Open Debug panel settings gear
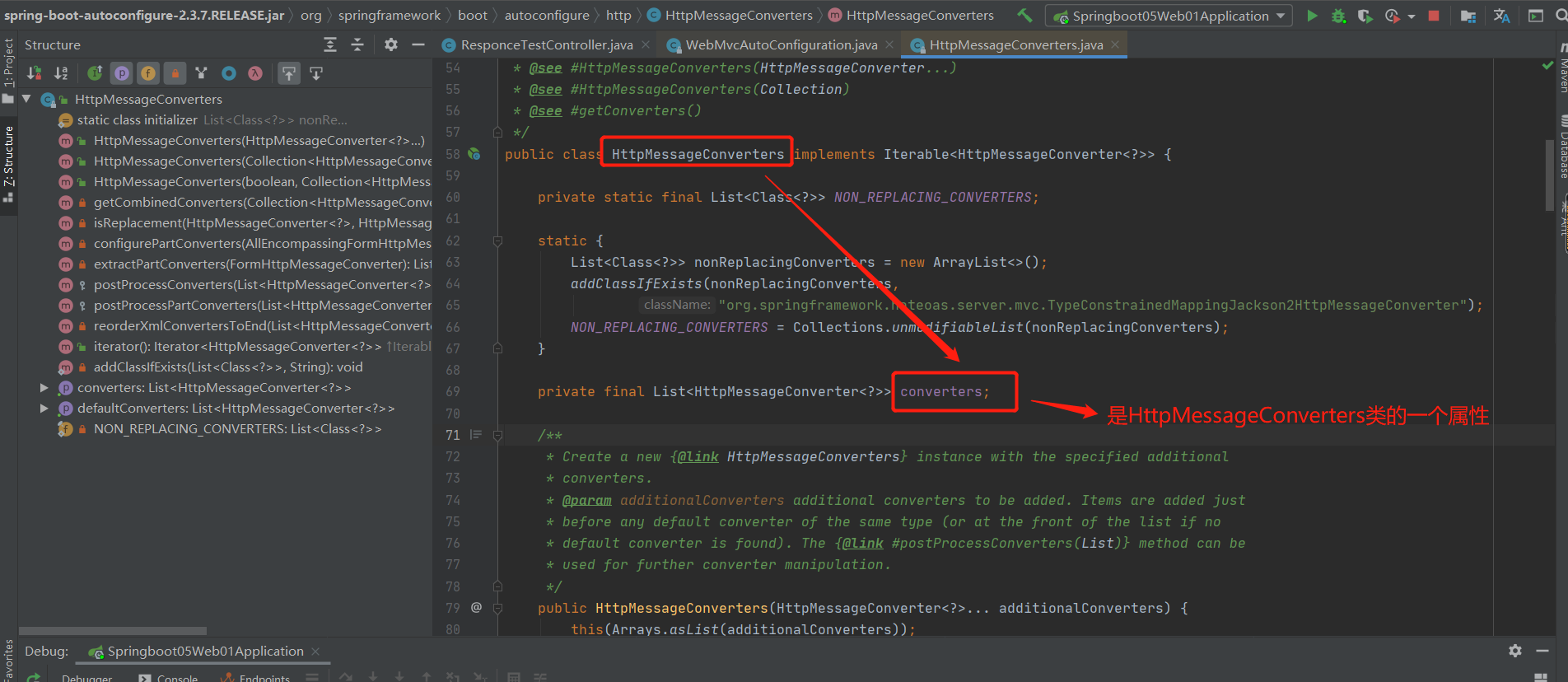The height and width of the screenshot is (682, 1568). (x=1515, y=651)
